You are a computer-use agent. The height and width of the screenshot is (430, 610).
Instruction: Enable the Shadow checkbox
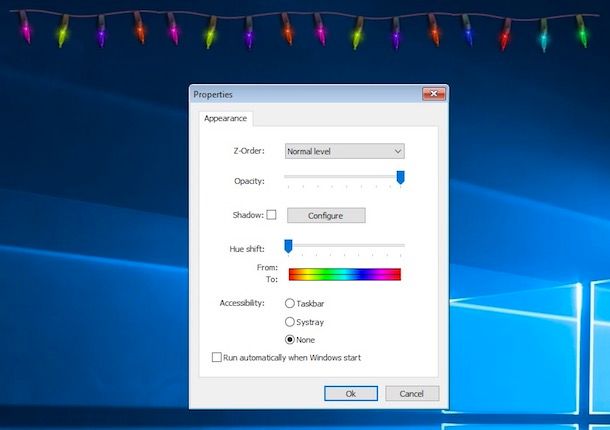pos(271,215)
